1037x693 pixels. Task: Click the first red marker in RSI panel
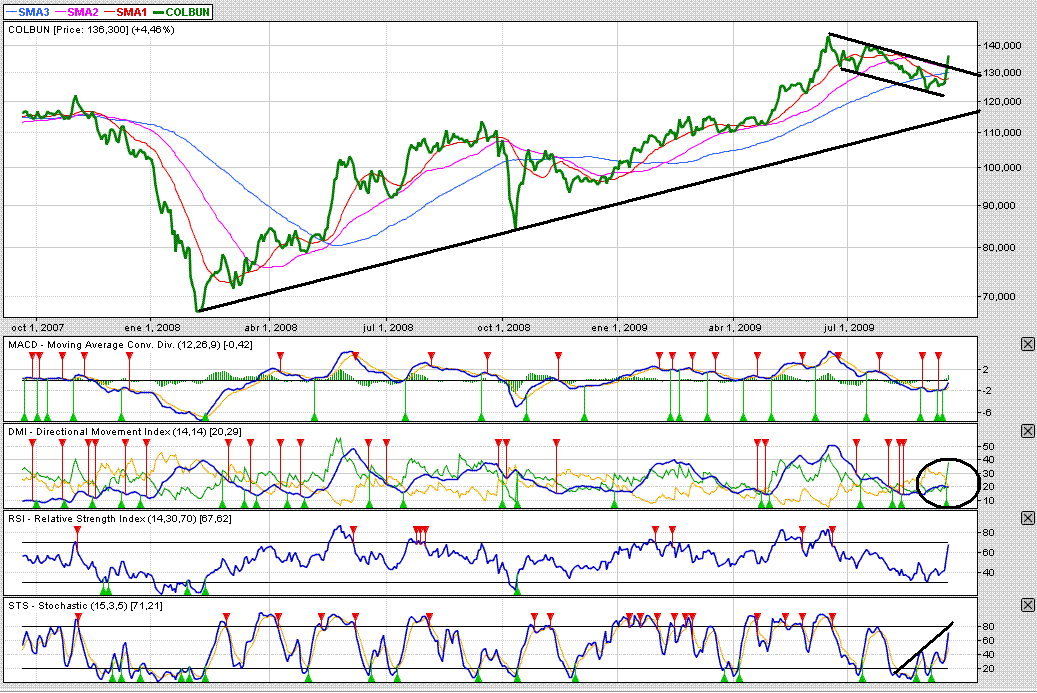pyautogui.click(x=77, y=530)
